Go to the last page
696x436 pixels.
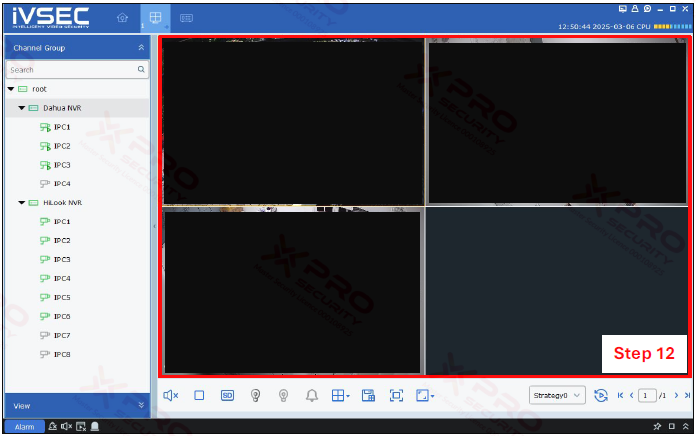[687, 395]
